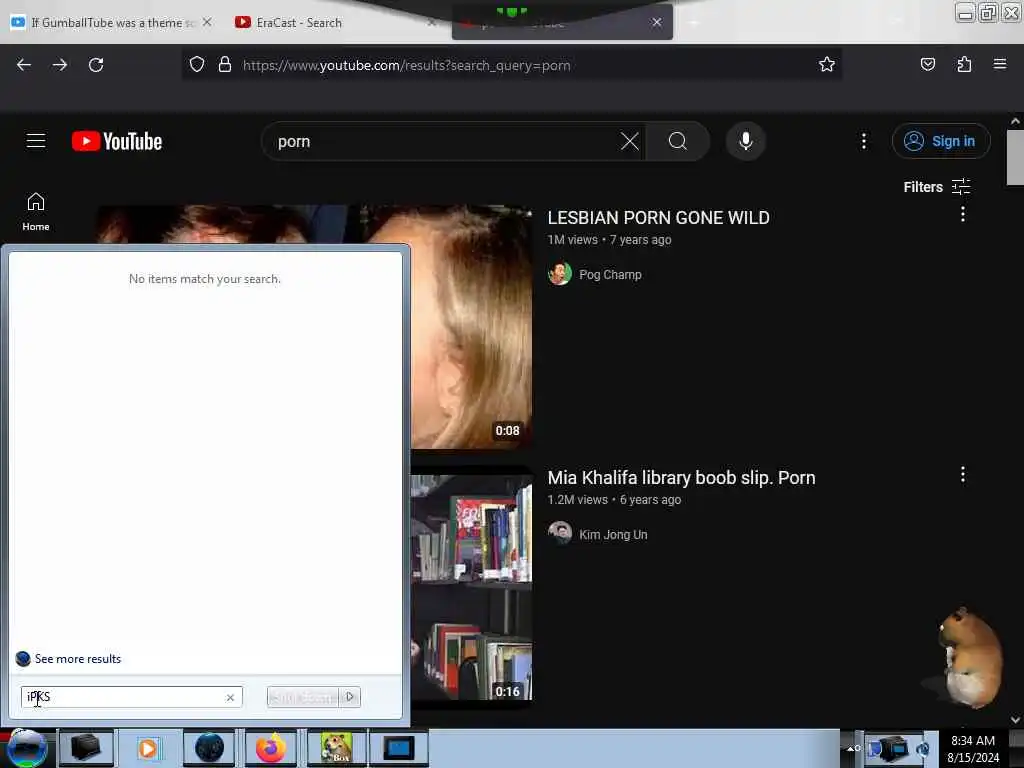Open the volume icon in system tray
1024x768 pixels.
pyautogui.click(x=922, y=748)
